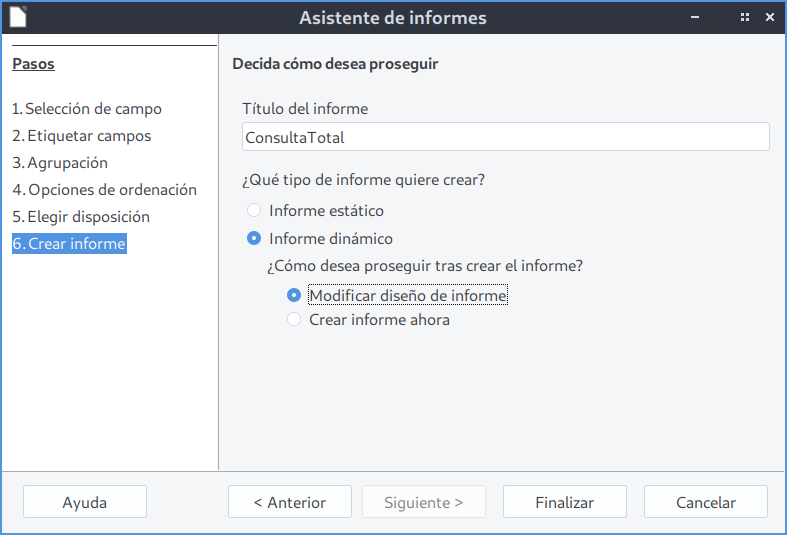Switch to step 4 Opciones de ordenación
The width and height of the screenshot is (787, 535).
click(104, 190)
